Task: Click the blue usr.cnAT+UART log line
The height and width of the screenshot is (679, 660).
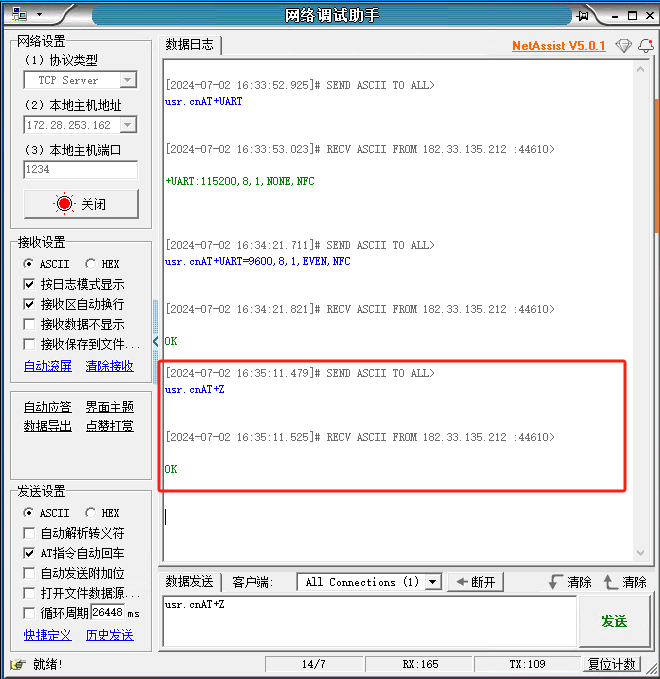Action: [204, 101]
